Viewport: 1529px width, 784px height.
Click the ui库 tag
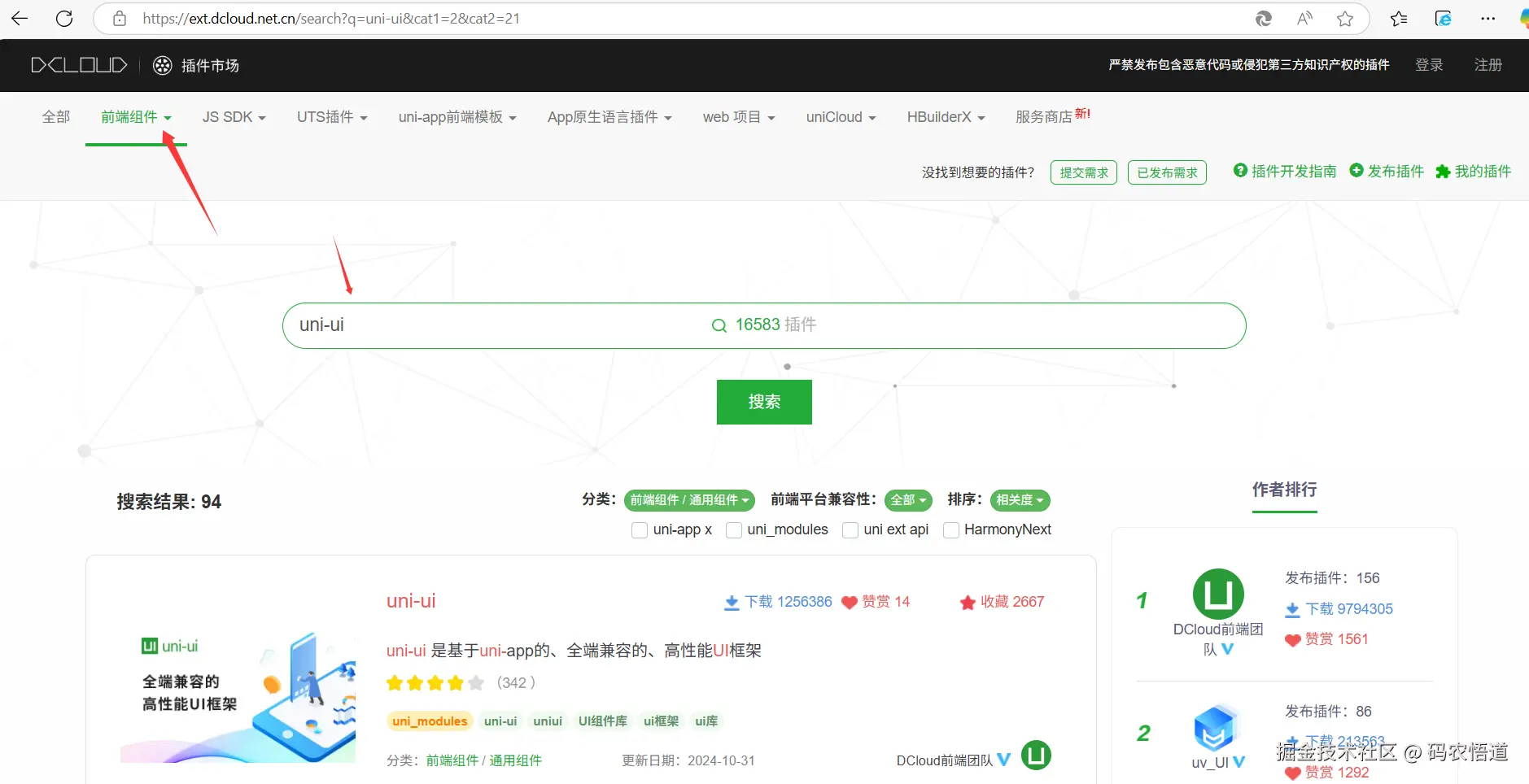(x=706, y=721)
